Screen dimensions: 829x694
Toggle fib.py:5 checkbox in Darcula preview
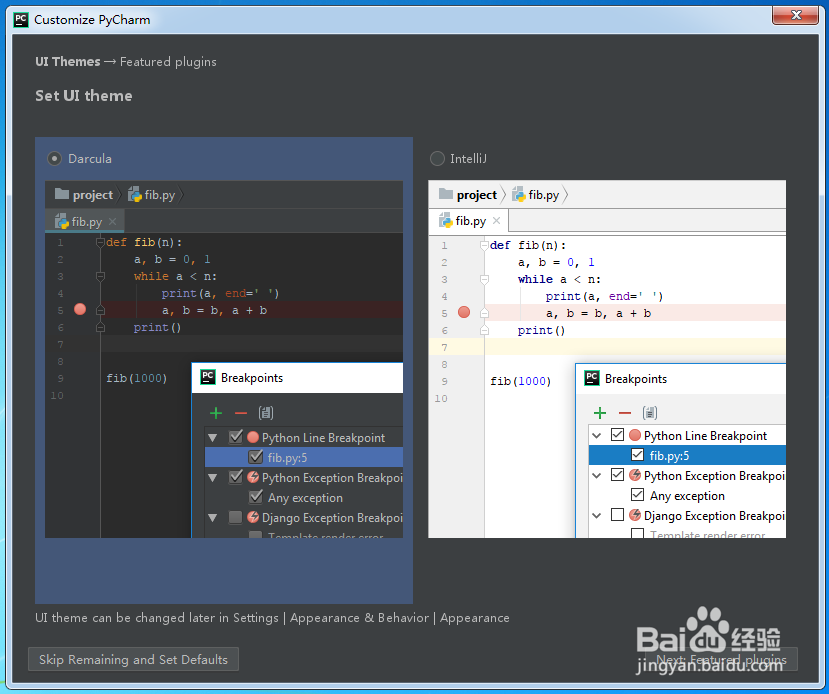256,457
